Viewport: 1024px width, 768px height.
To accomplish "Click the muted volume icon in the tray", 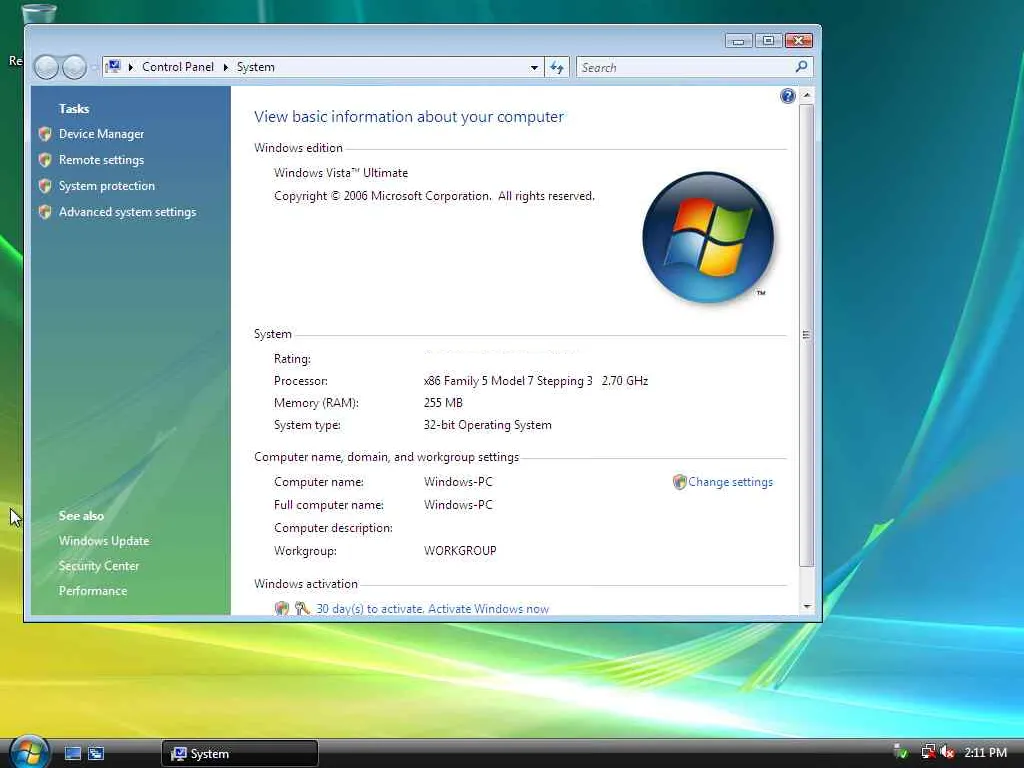I will pos(947,752).
